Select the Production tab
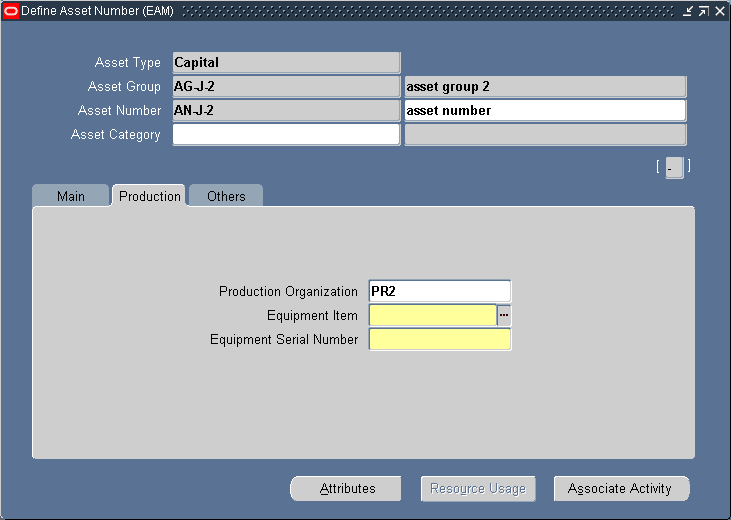731x520 pixels. (x=150, y=196)
